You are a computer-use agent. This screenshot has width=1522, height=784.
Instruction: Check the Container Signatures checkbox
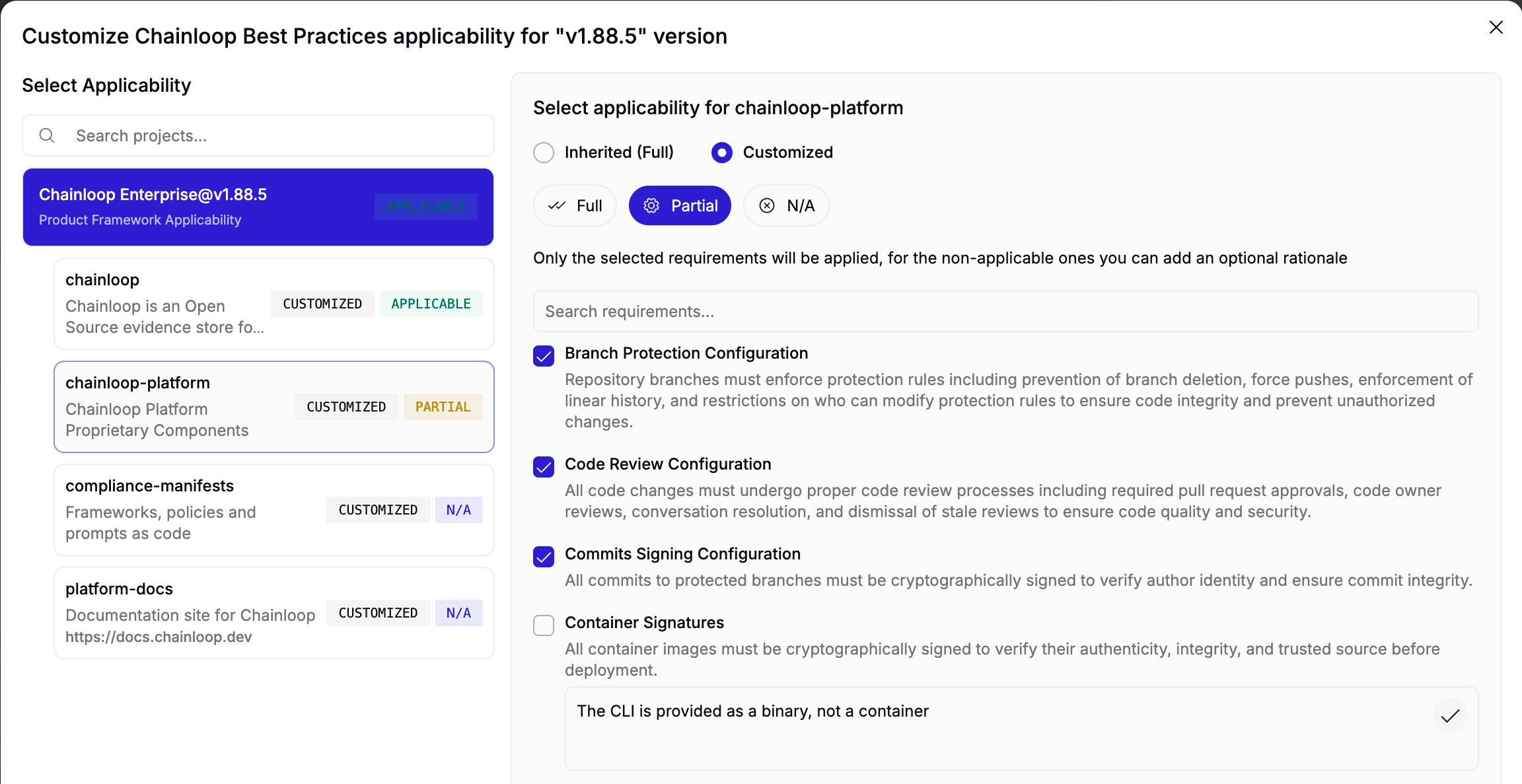click(x=544, y=625)
